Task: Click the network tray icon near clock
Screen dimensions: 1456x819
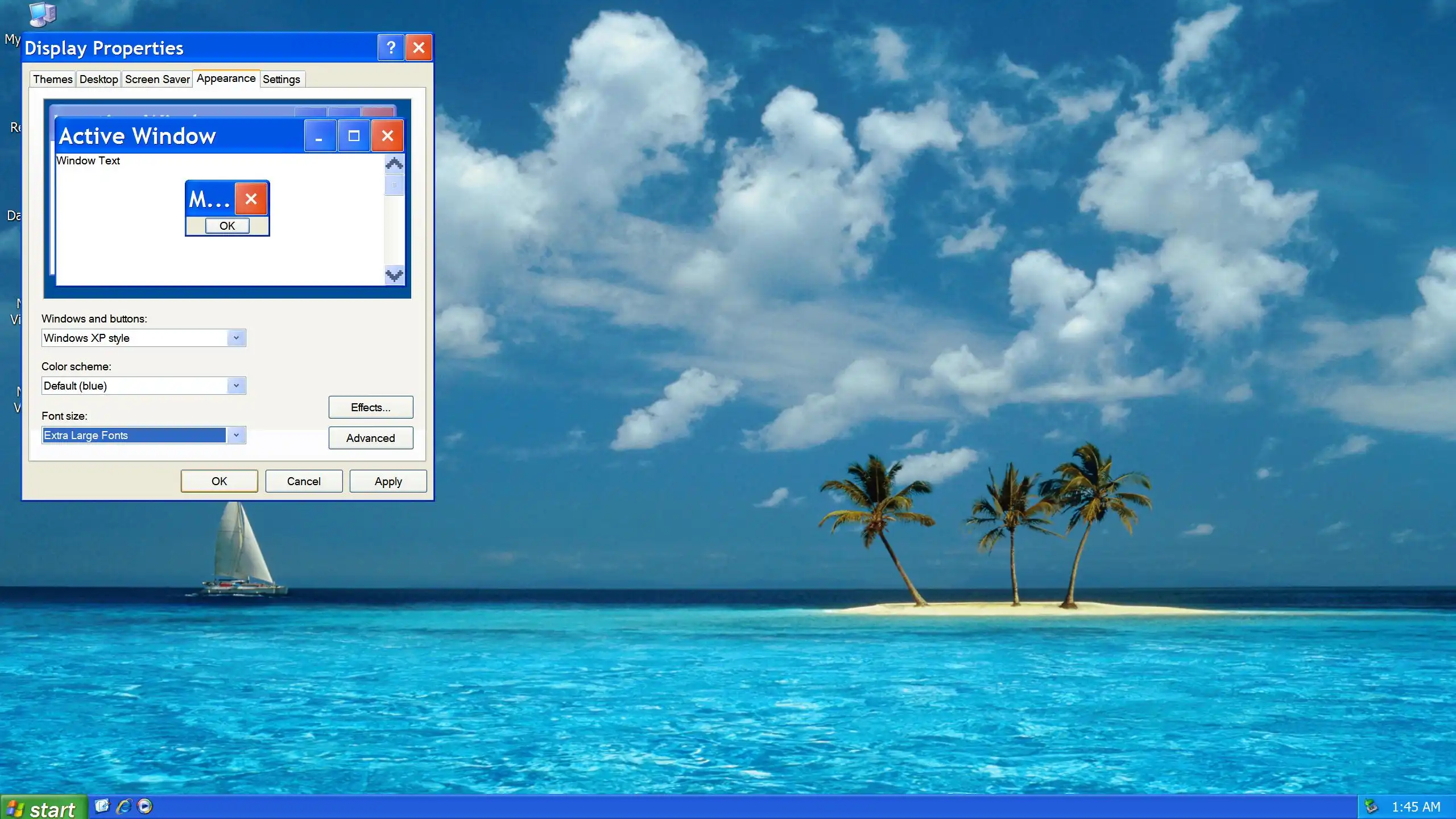Action: 1371,806
